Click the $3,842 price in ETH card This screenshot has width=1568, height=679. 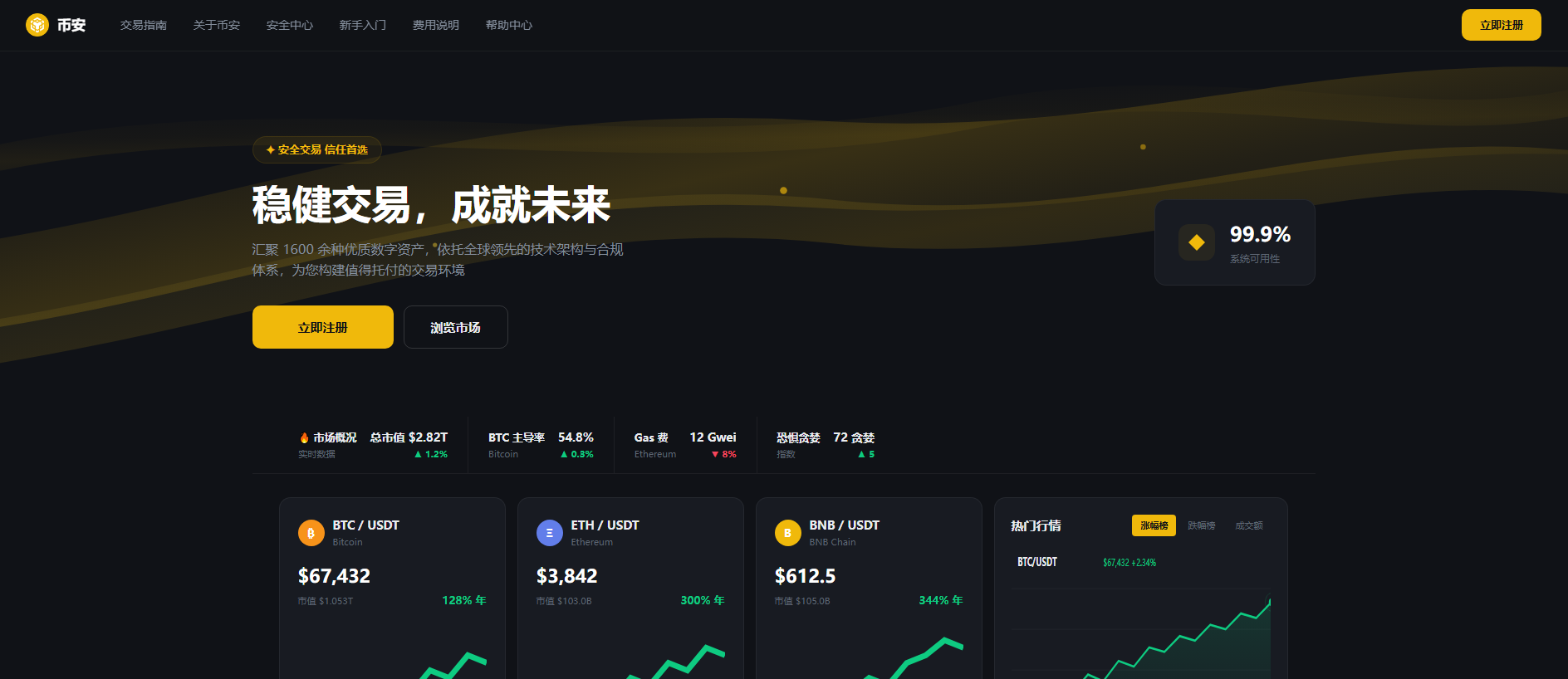pyautogui.click(x=566, y=576)
